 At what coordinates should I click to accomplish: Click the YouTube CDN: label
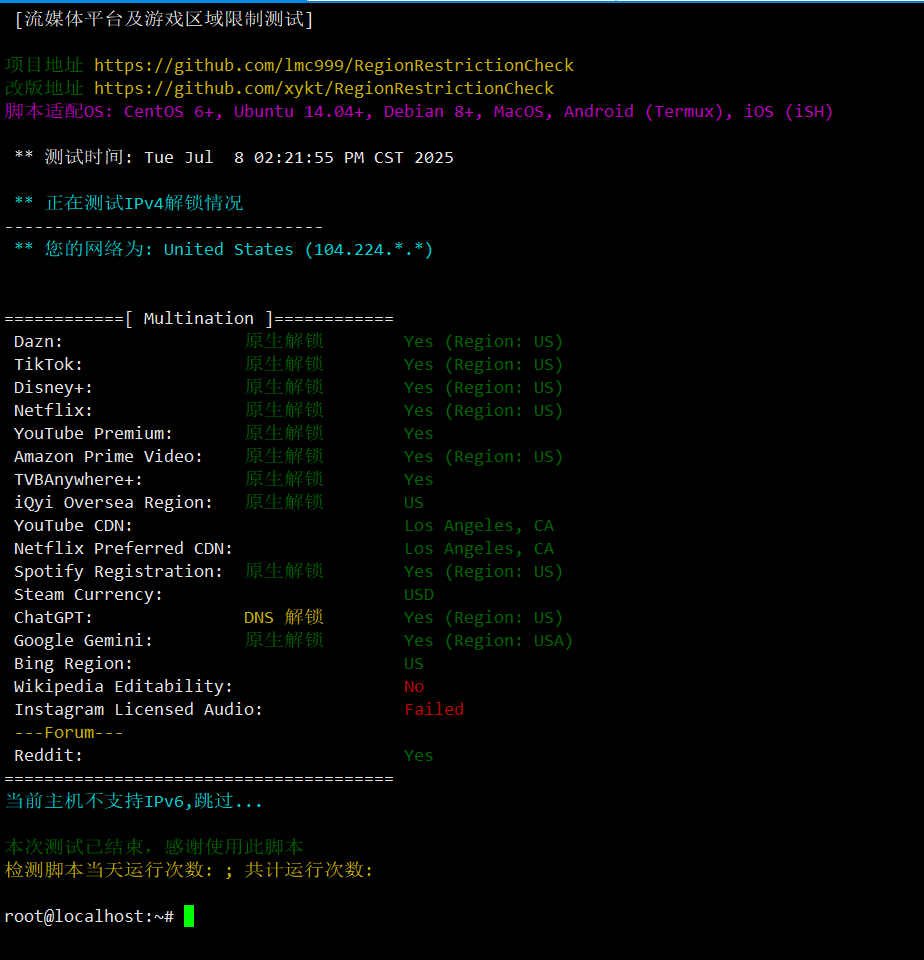click(73, 526)
